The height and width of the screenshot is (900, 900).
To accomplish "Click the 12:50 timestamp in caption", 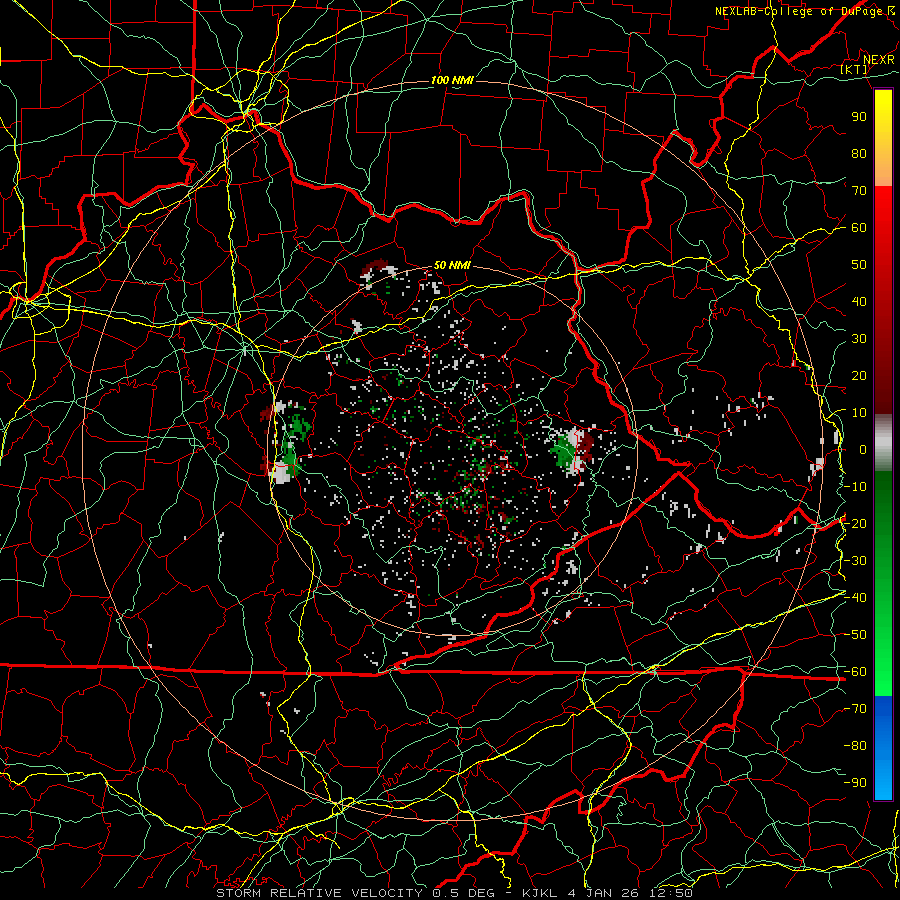I will 671,893.
